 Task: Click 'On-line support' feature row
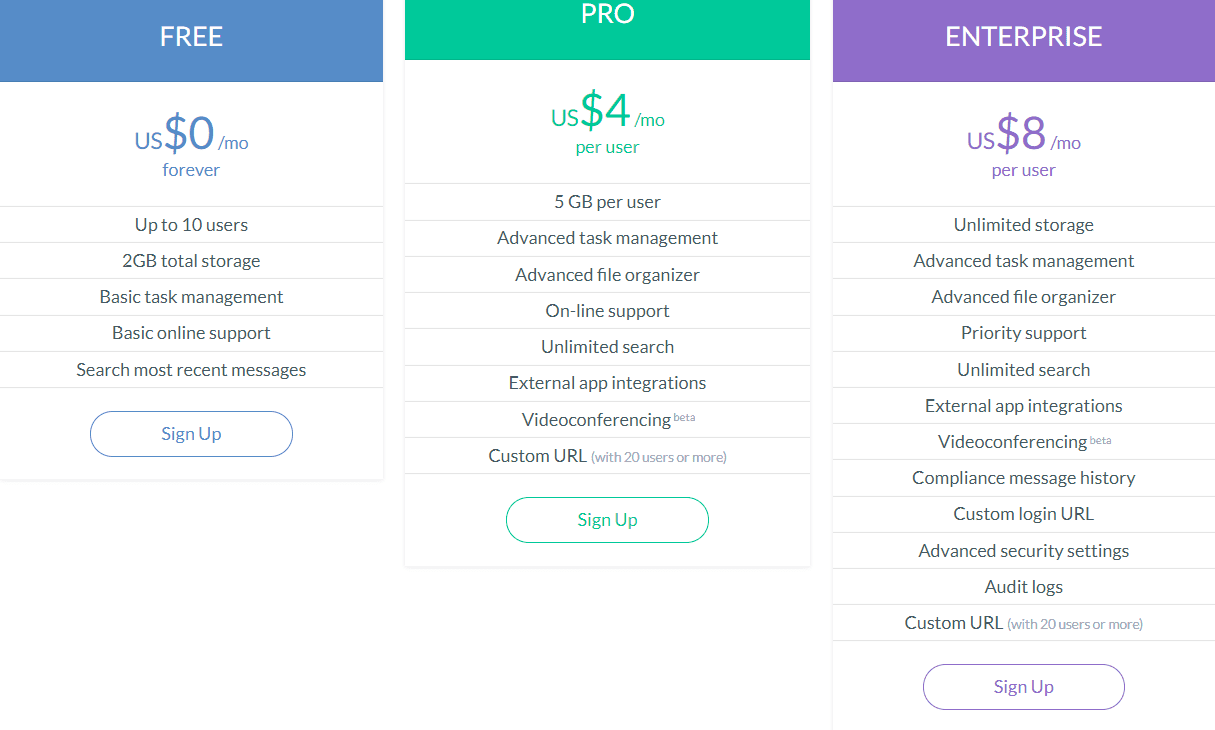click(x=607, y=310)
